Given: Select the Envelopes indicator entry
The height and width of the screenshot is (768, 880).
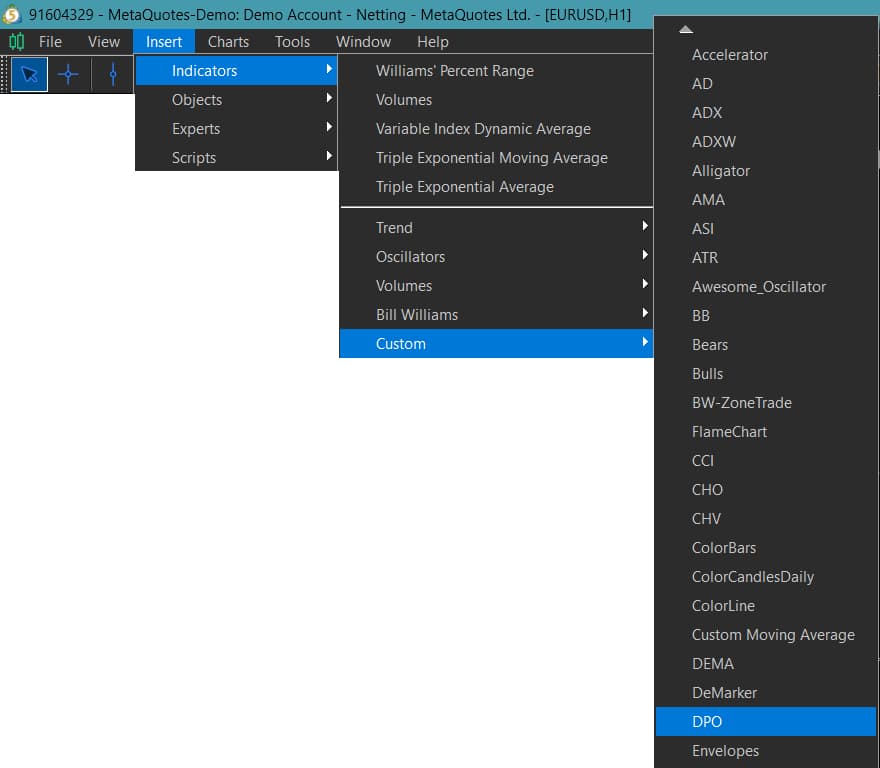Looking at the screenshot, I should [x=725, y=751].
